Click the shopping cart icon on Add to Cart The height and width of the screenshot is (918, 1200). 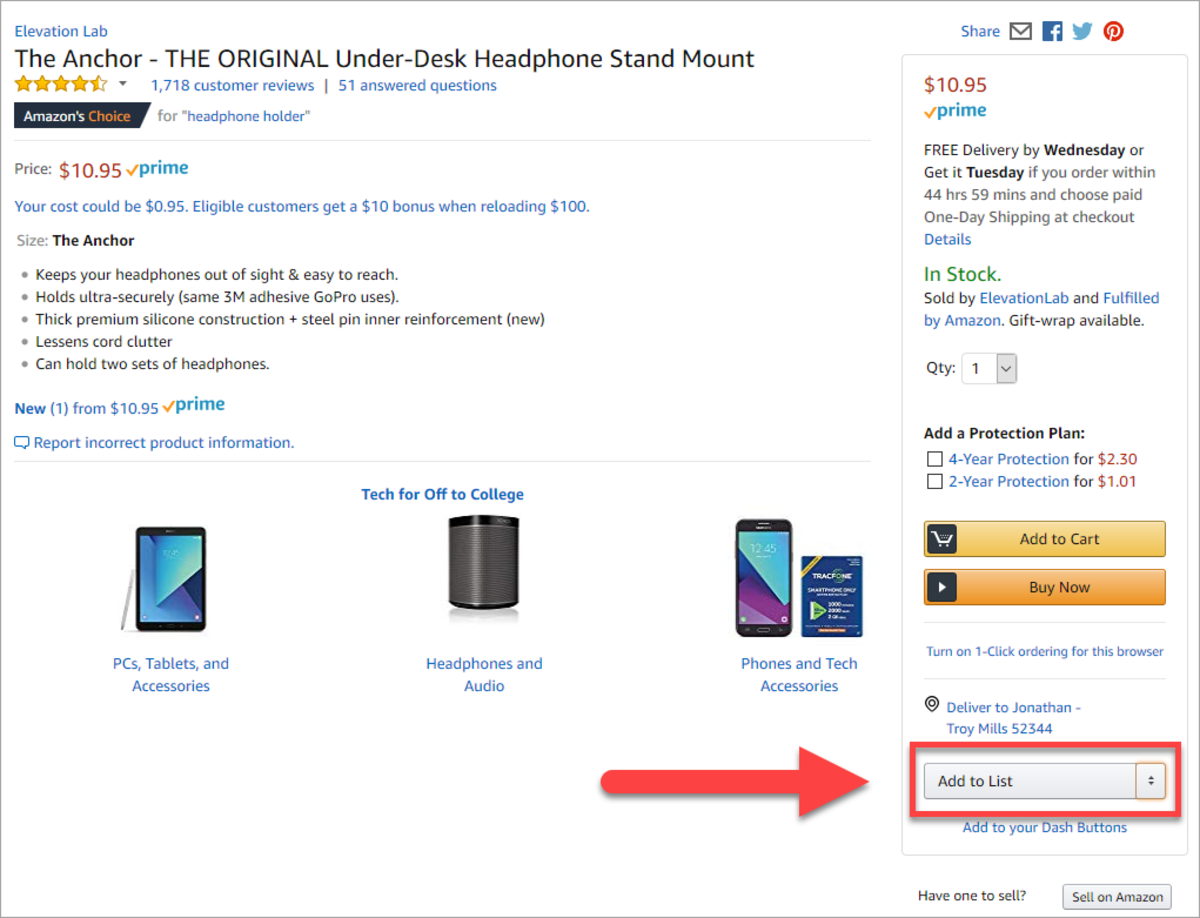tap(942, 539)
